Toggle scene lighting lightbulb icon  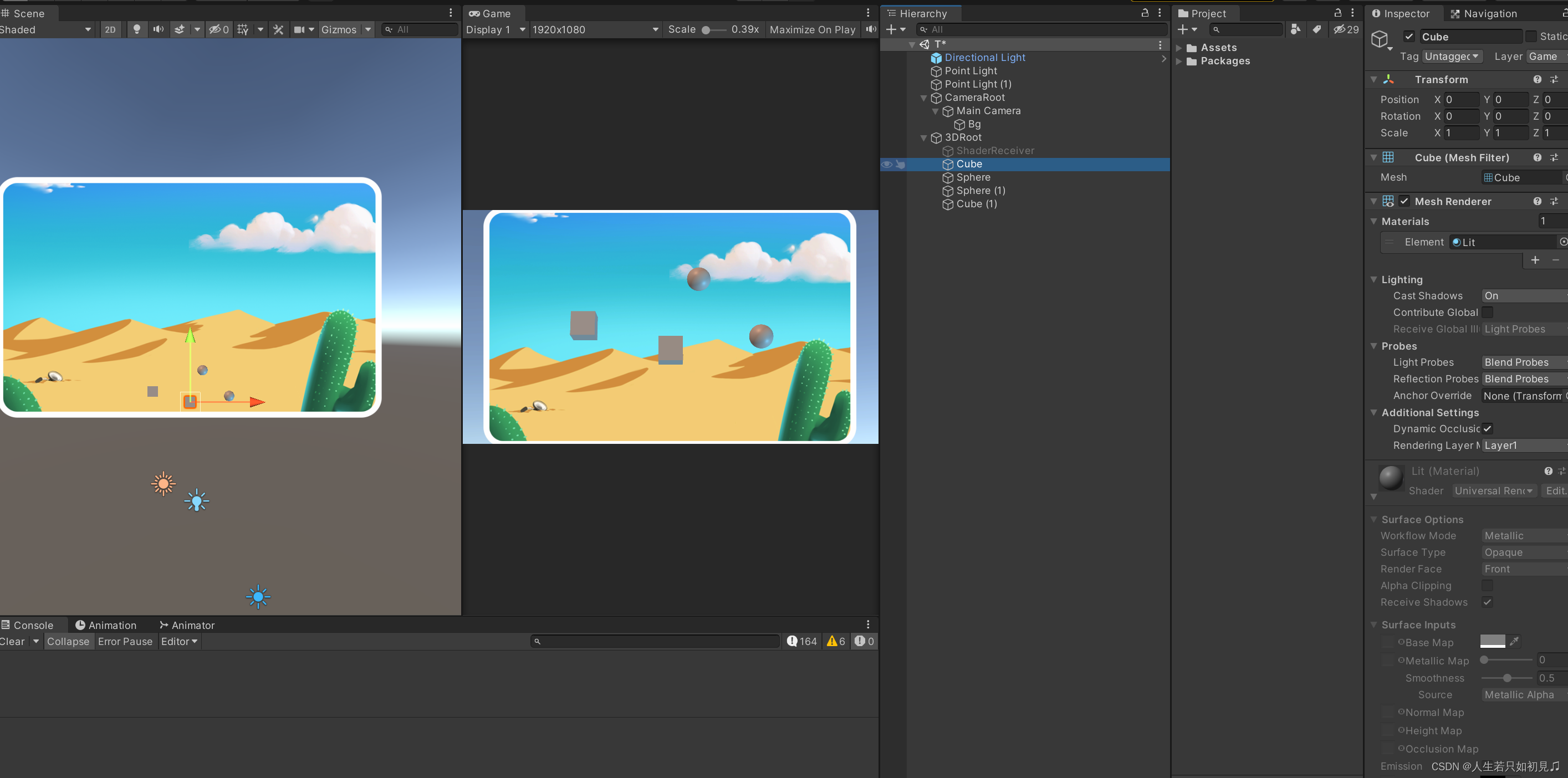(x=136, y=29)
